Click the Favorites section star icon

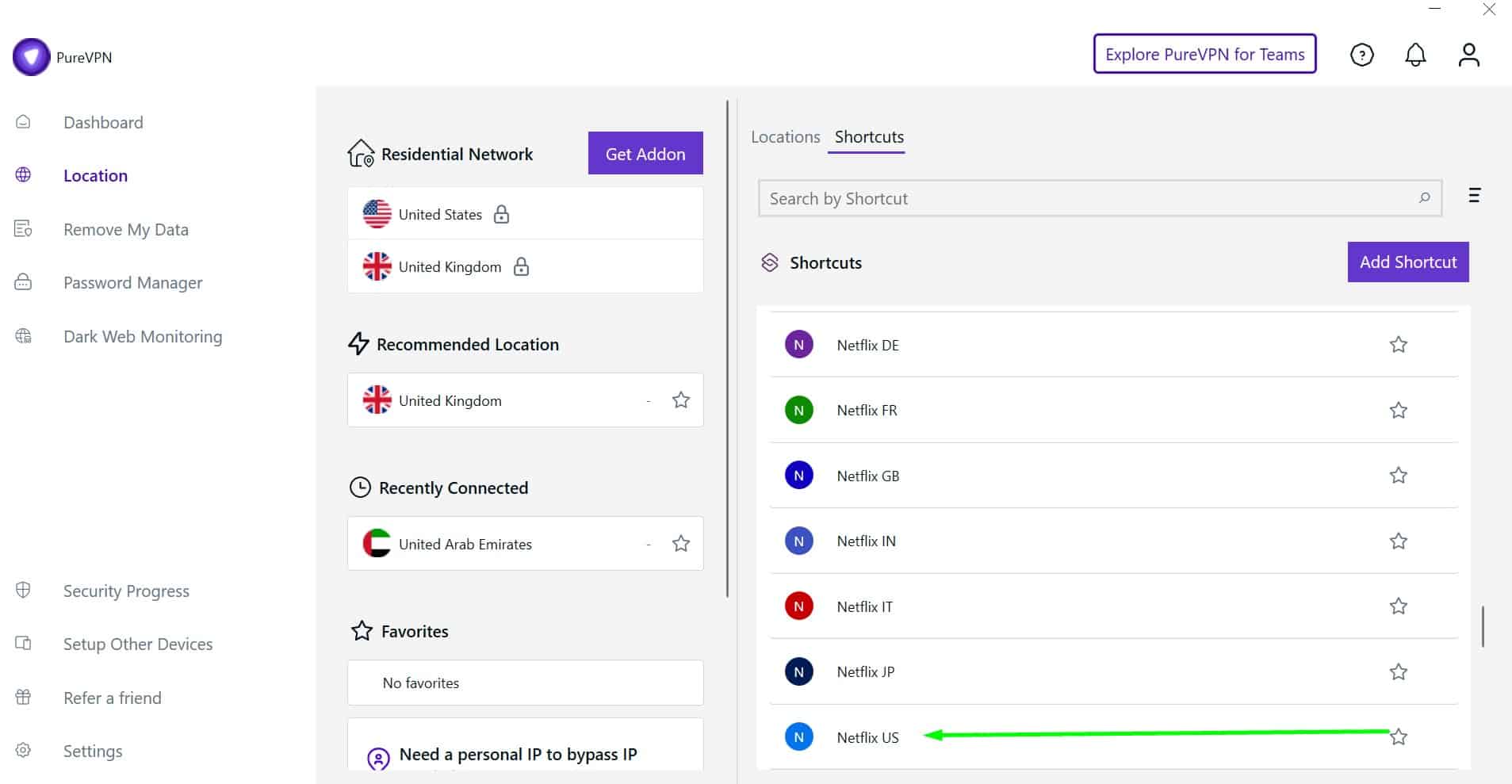(362, 631)
